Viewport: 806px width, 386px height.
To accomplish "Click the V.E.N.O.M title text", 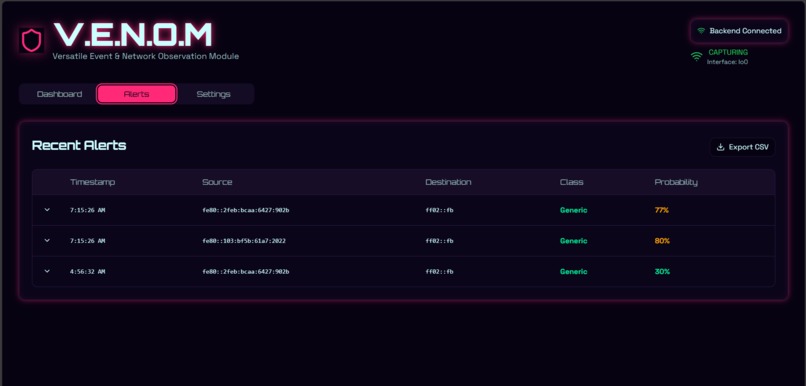I will click(133, 35).
